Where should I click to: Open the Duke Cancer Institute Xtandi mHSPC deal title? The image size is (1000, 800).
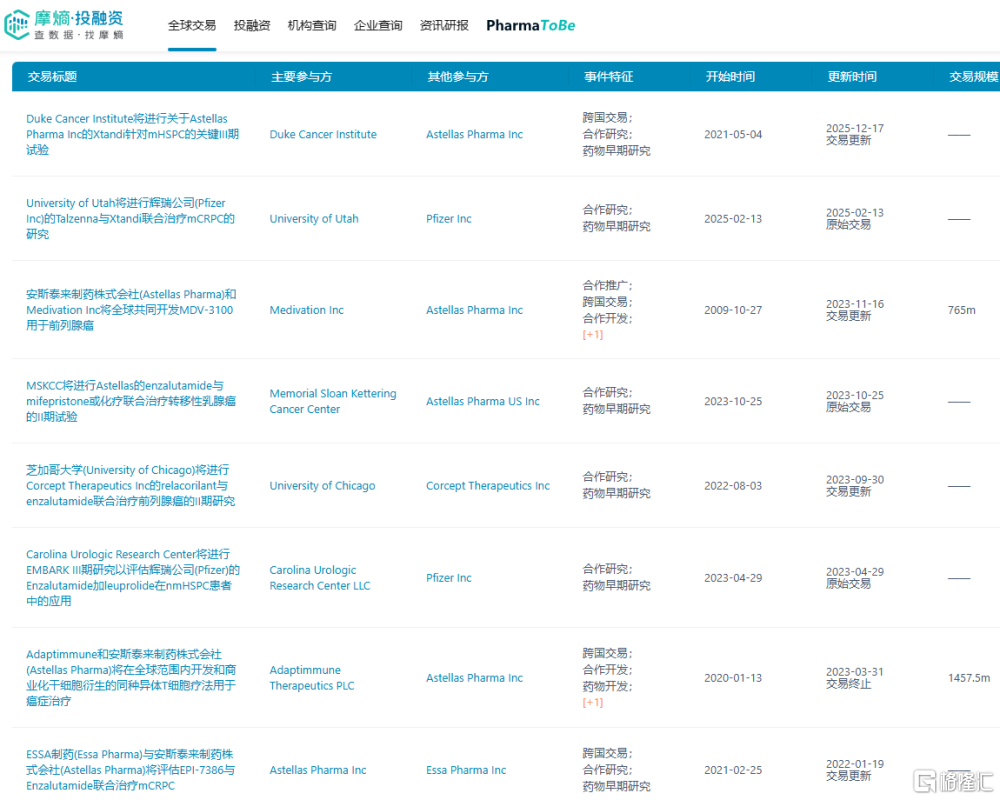point(133,134)
